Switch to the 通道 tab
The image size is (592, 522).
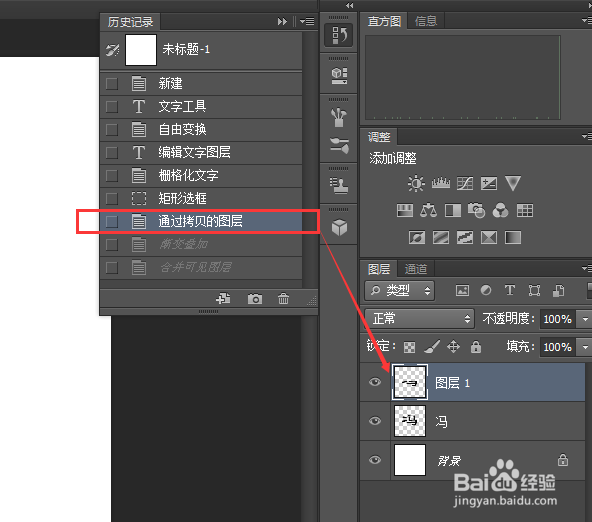tap(416, 269)
